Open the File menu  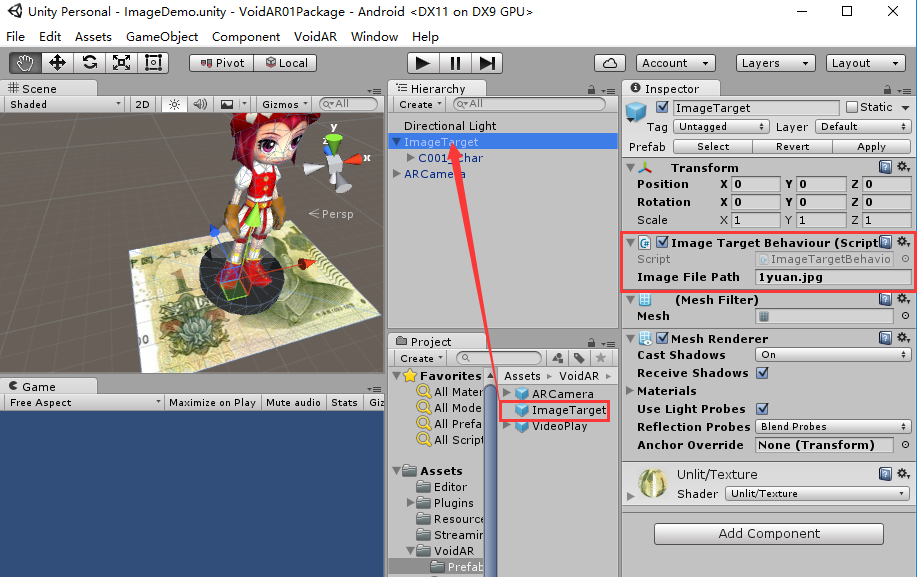click(x=15, y=37)
